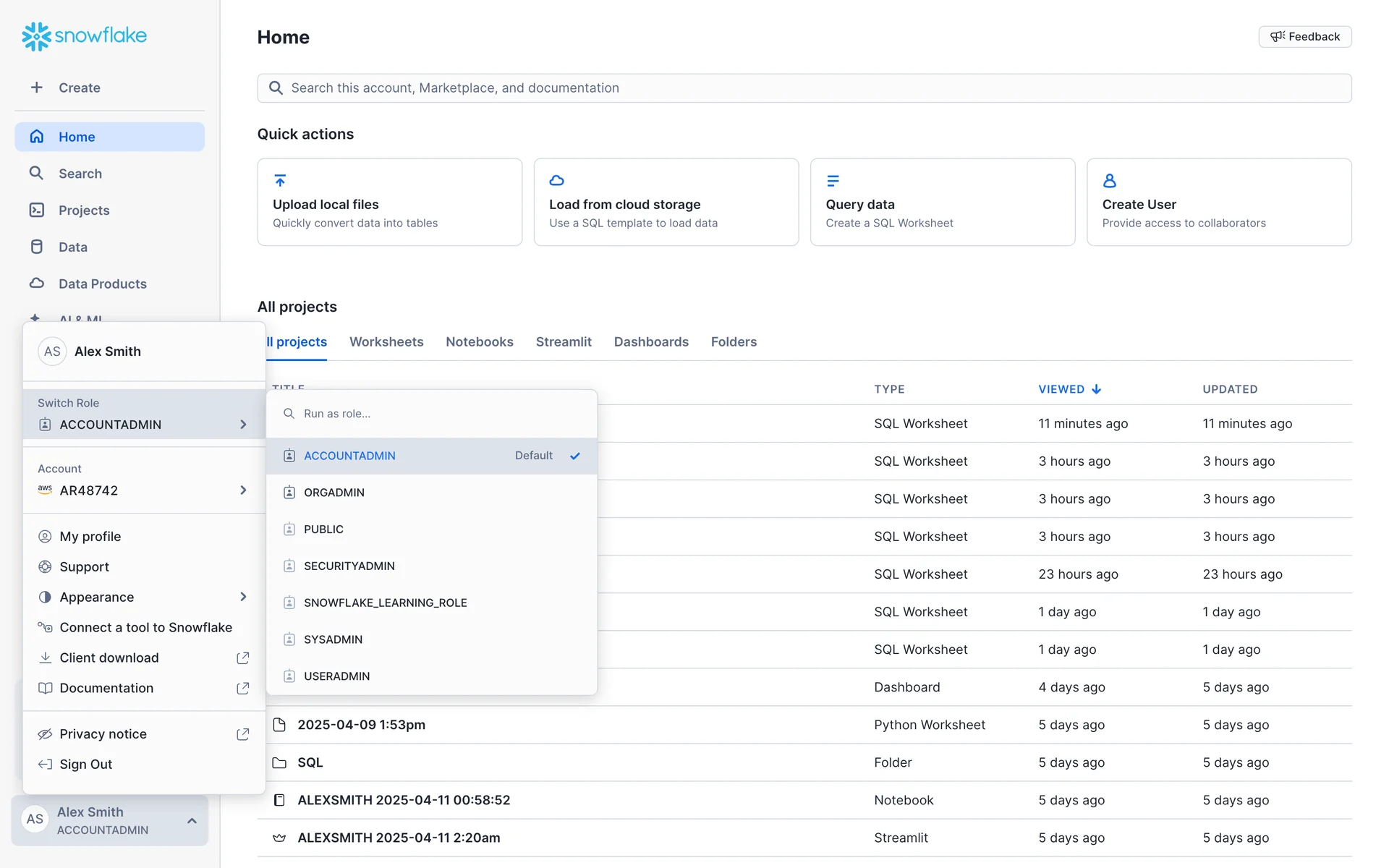Expand the Appearance submenu

(243, 597)
